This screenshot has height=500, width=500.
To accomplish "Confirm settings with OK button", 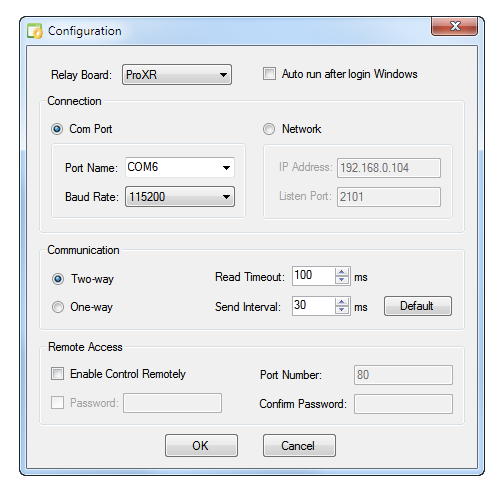I will point(201,446).
